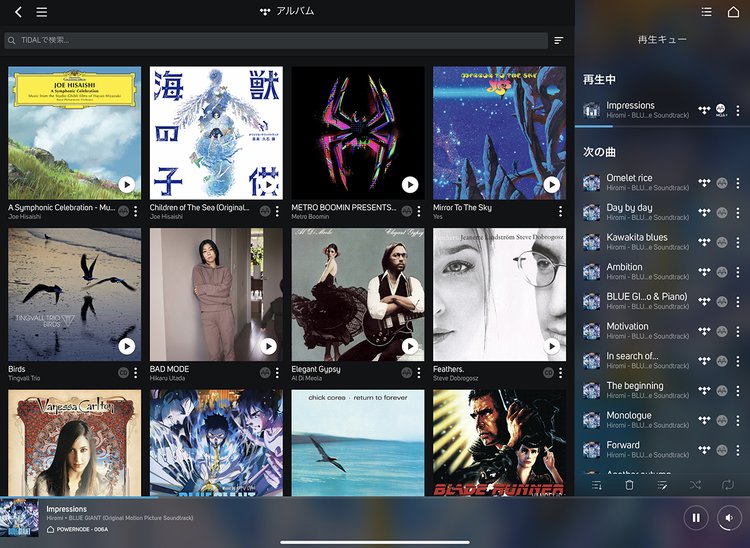750x548 pixels.
Task: Open the album sort options
Action: click(559, 41)
